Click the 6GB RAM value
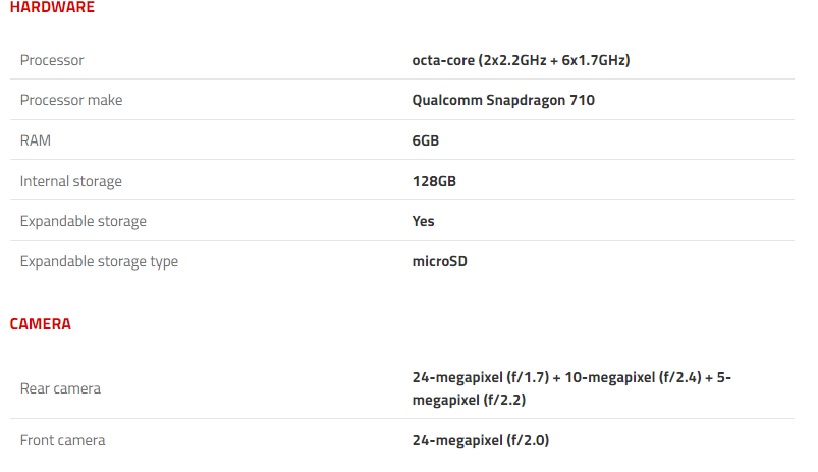818x472 pixels. 425,141
